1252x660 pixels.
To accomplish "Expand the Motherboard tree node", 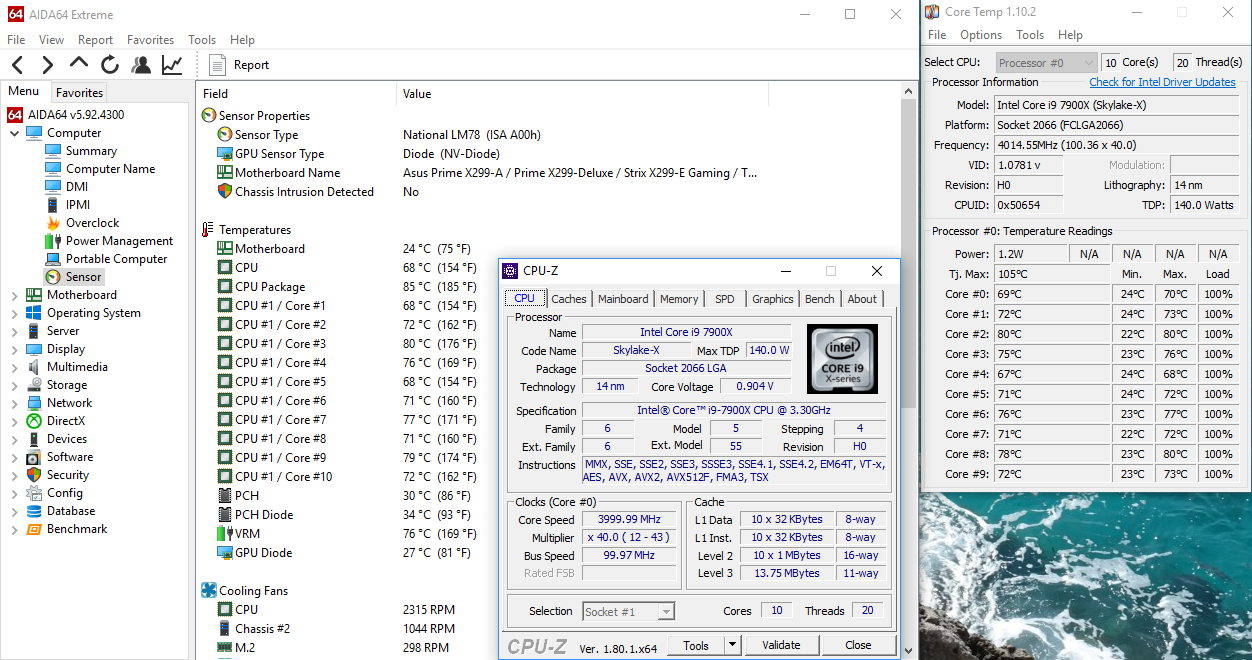I will pos(15,295).
